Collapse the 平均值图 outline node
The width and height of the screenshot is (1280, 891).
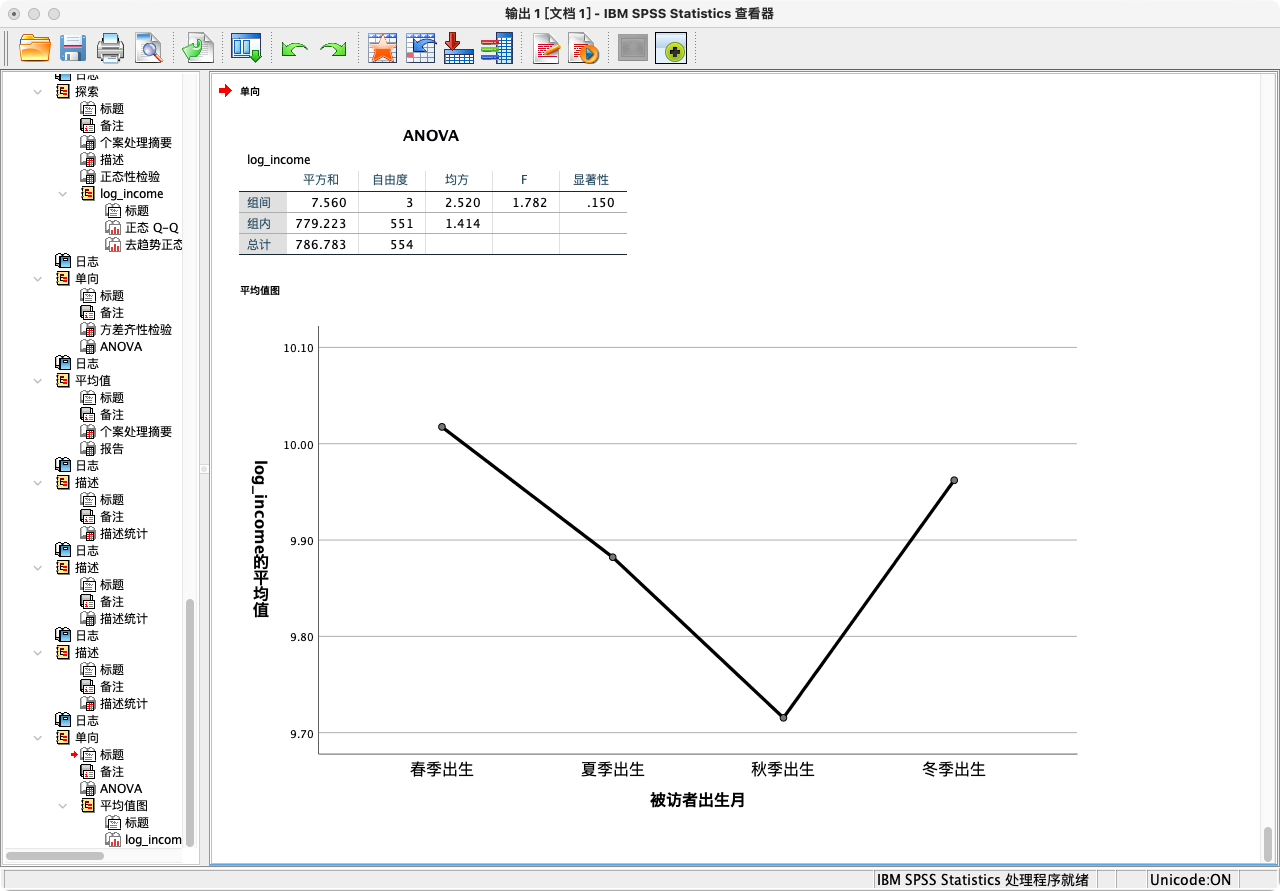pyautogui.click(x=63, y=806)
